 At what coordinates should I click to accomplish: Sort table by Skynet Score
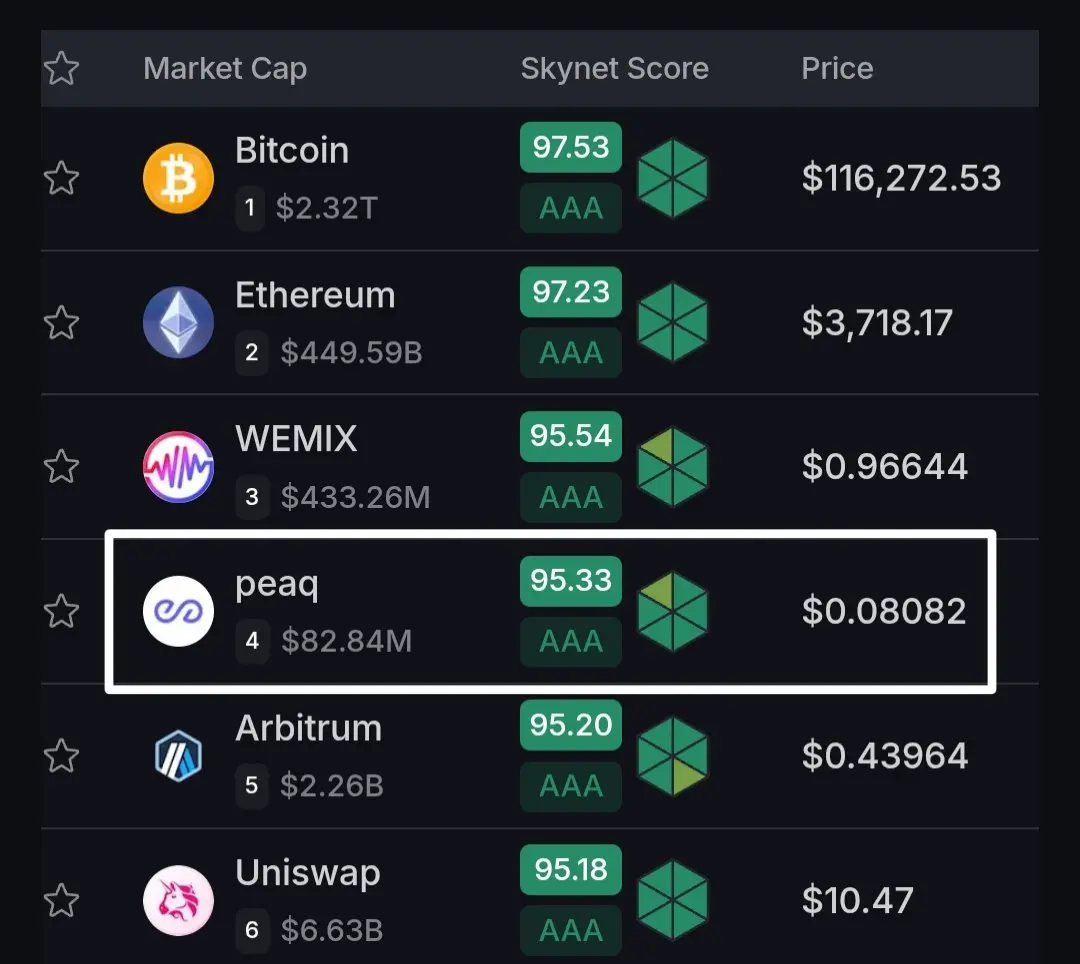614,69
